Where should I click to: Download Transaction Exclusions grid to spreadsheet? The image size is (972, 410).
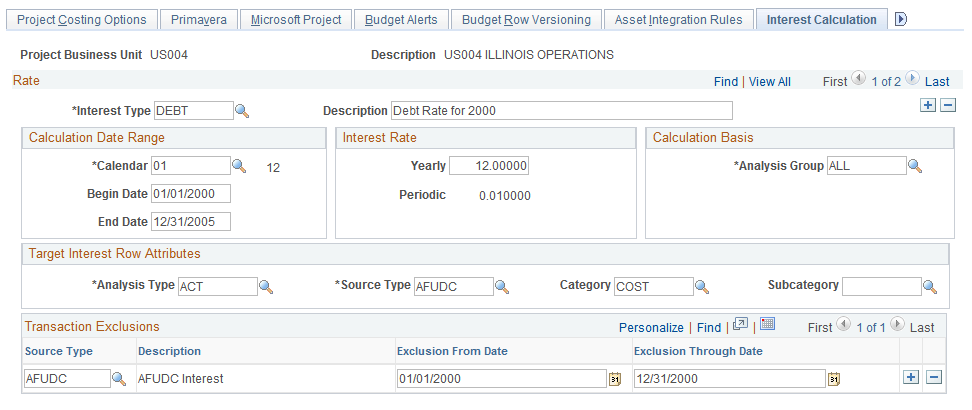tap(767, 324)
